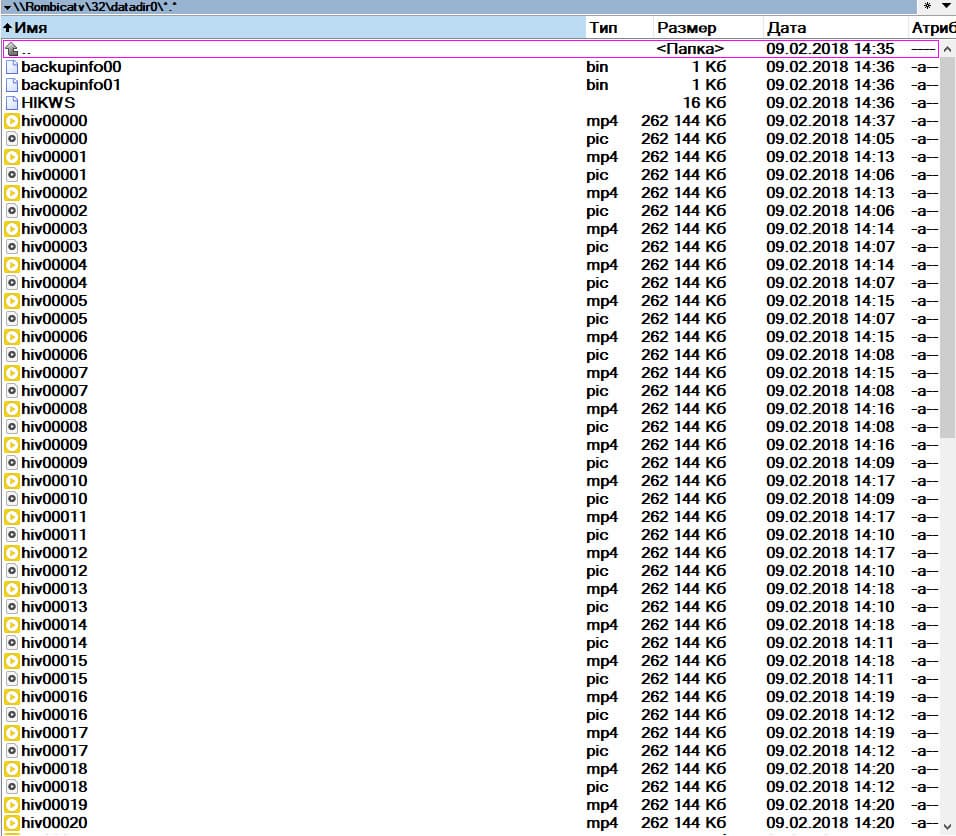Click the mp4 type of hiv00016

click(602, 696)
